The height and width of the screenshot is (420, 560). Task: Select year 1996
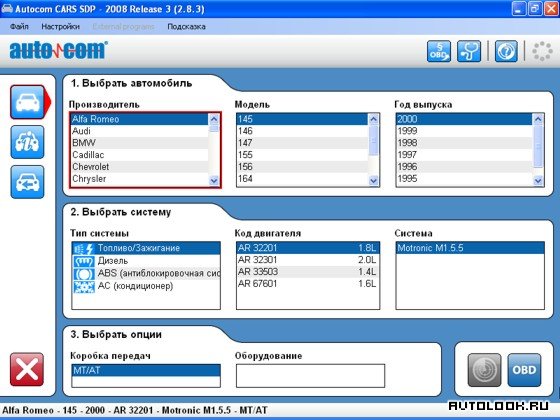pyautogui.click(x=464, y=167)
